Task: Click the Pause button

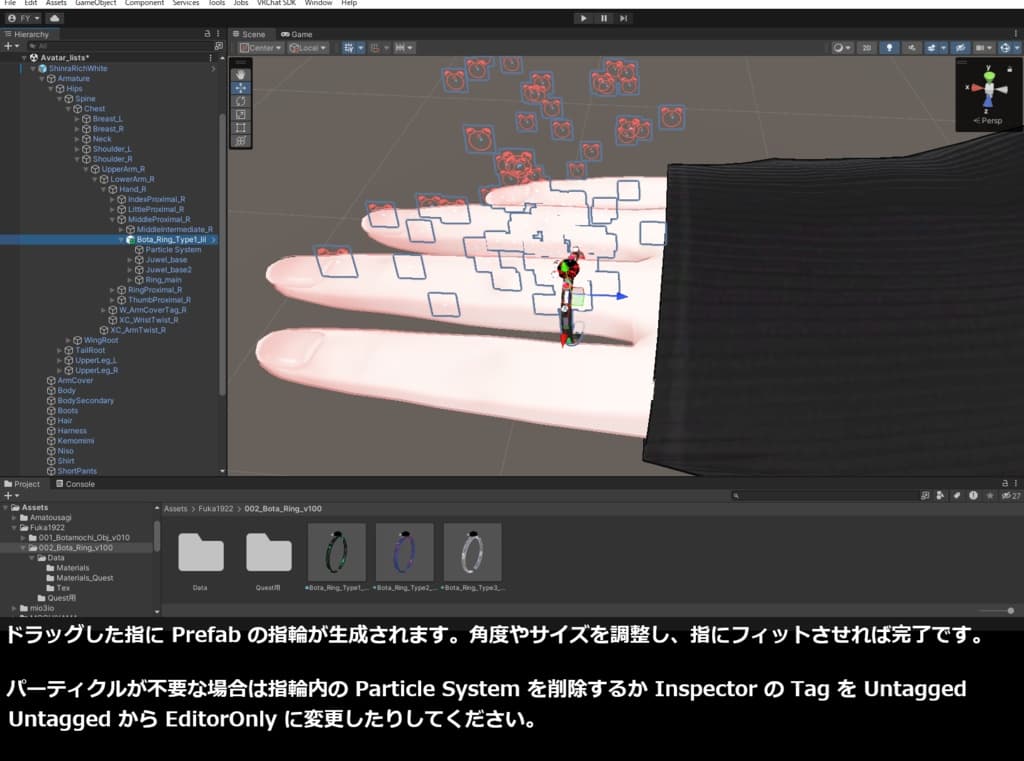Action: (x=603, y=18)
